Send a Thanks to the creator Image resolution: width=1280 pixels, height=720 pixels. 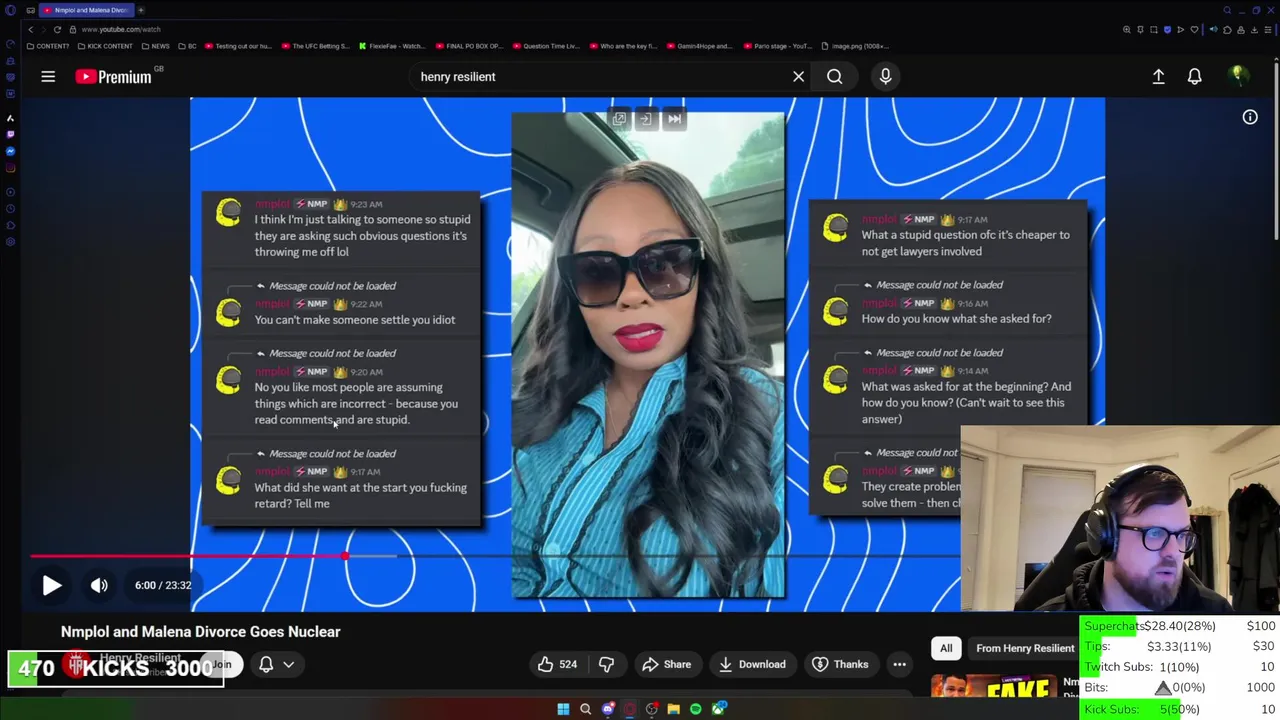point(840,664)
